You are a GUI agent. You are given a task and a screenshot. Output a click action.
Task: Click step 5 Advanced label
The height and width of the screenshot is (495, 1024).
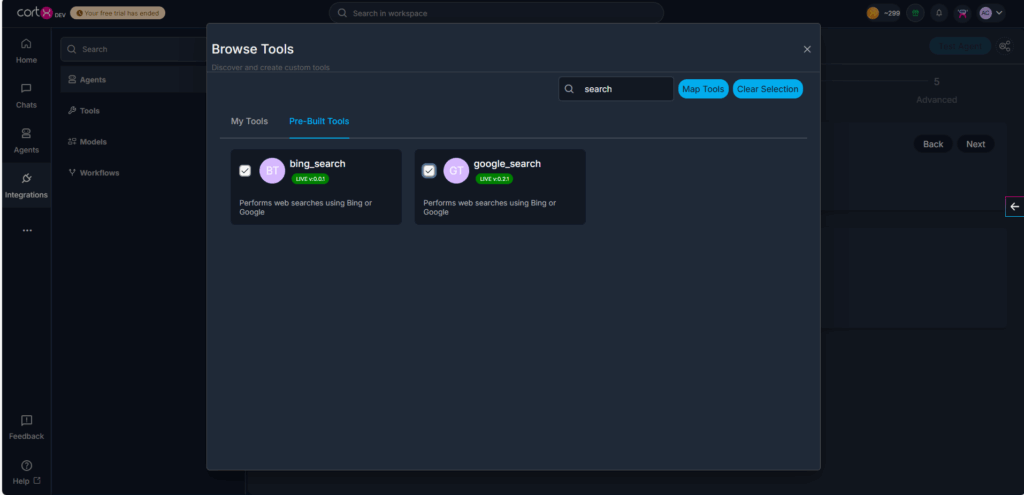coord(936,100)
